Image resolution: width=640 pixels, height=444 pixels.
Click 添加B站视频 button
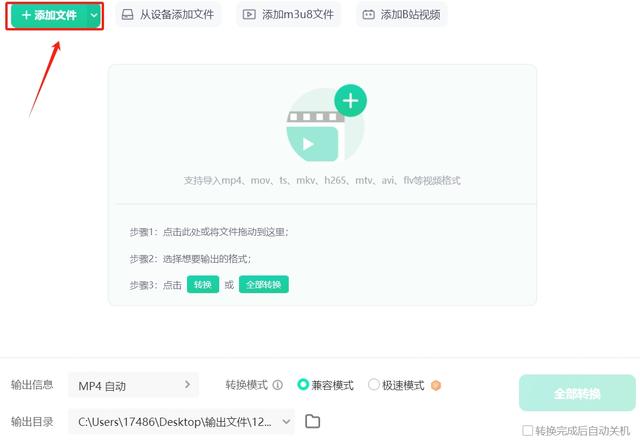402,15
